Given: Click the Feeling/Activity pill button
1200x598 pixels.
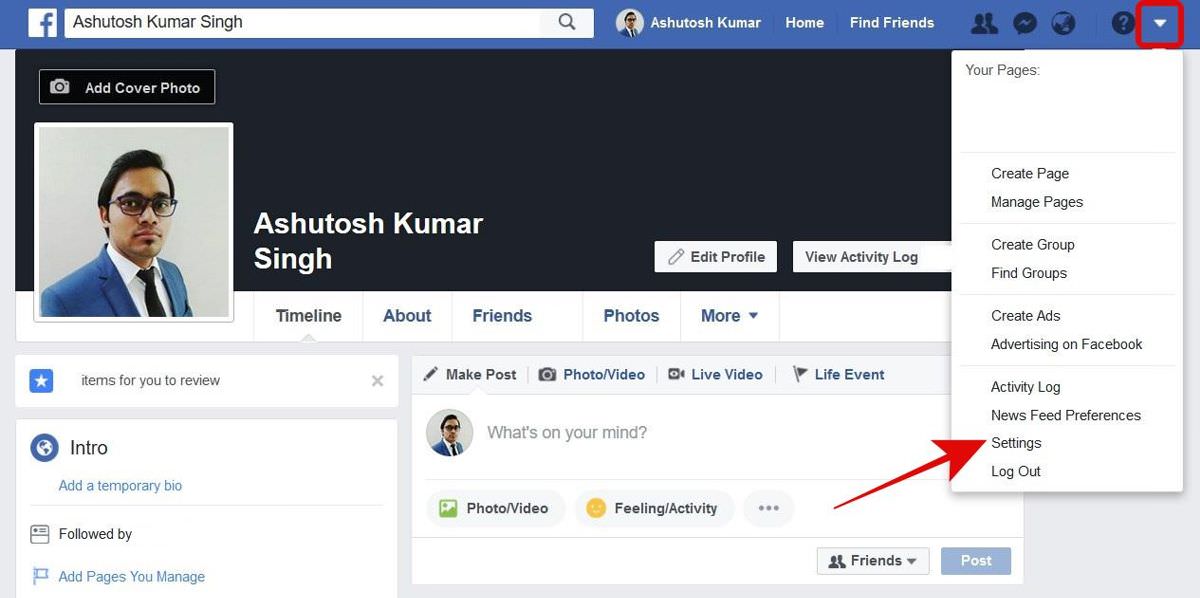Looking at the screenshot, I should click(x=654, y=508).
